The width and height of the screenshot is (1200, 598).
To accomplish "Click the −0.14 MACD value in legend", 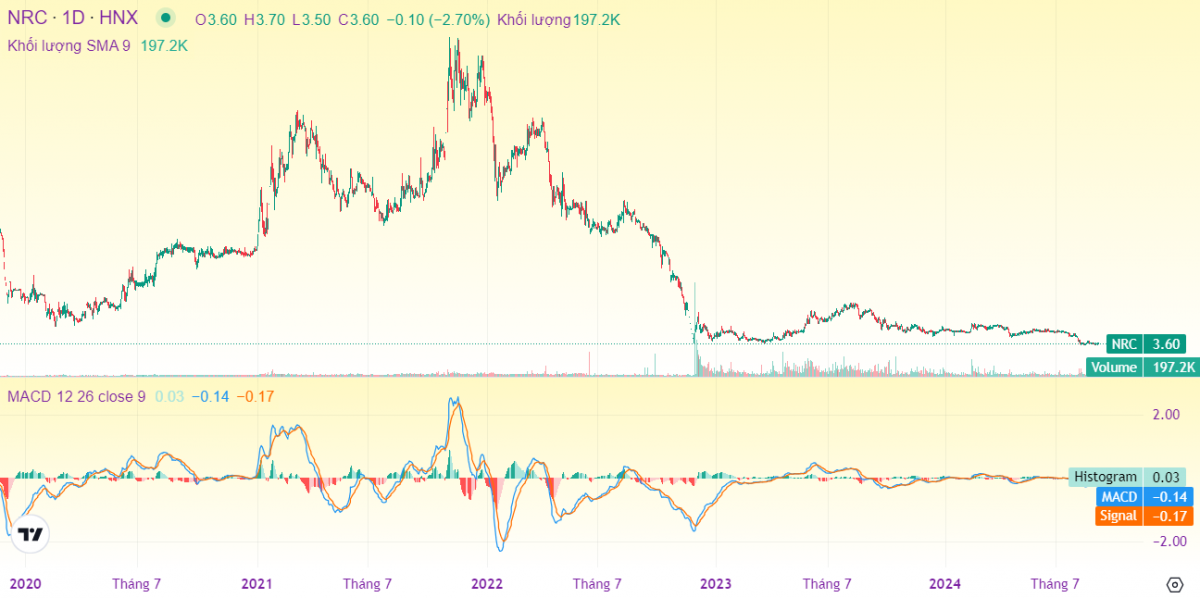I will coord(210,396).
